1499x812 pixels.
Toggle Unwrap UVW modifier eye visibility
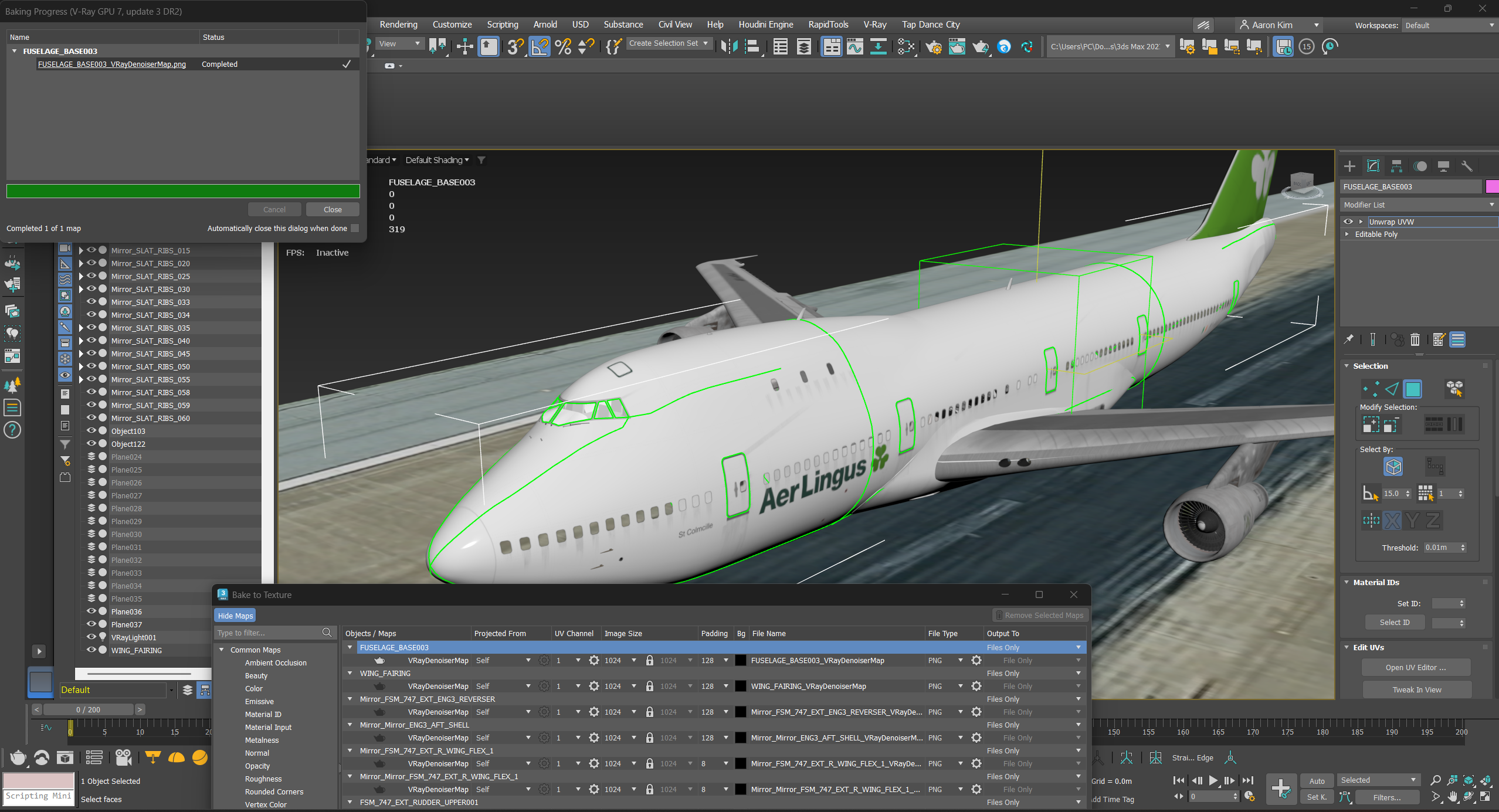pyautogui.click(x=1348, y=222)
